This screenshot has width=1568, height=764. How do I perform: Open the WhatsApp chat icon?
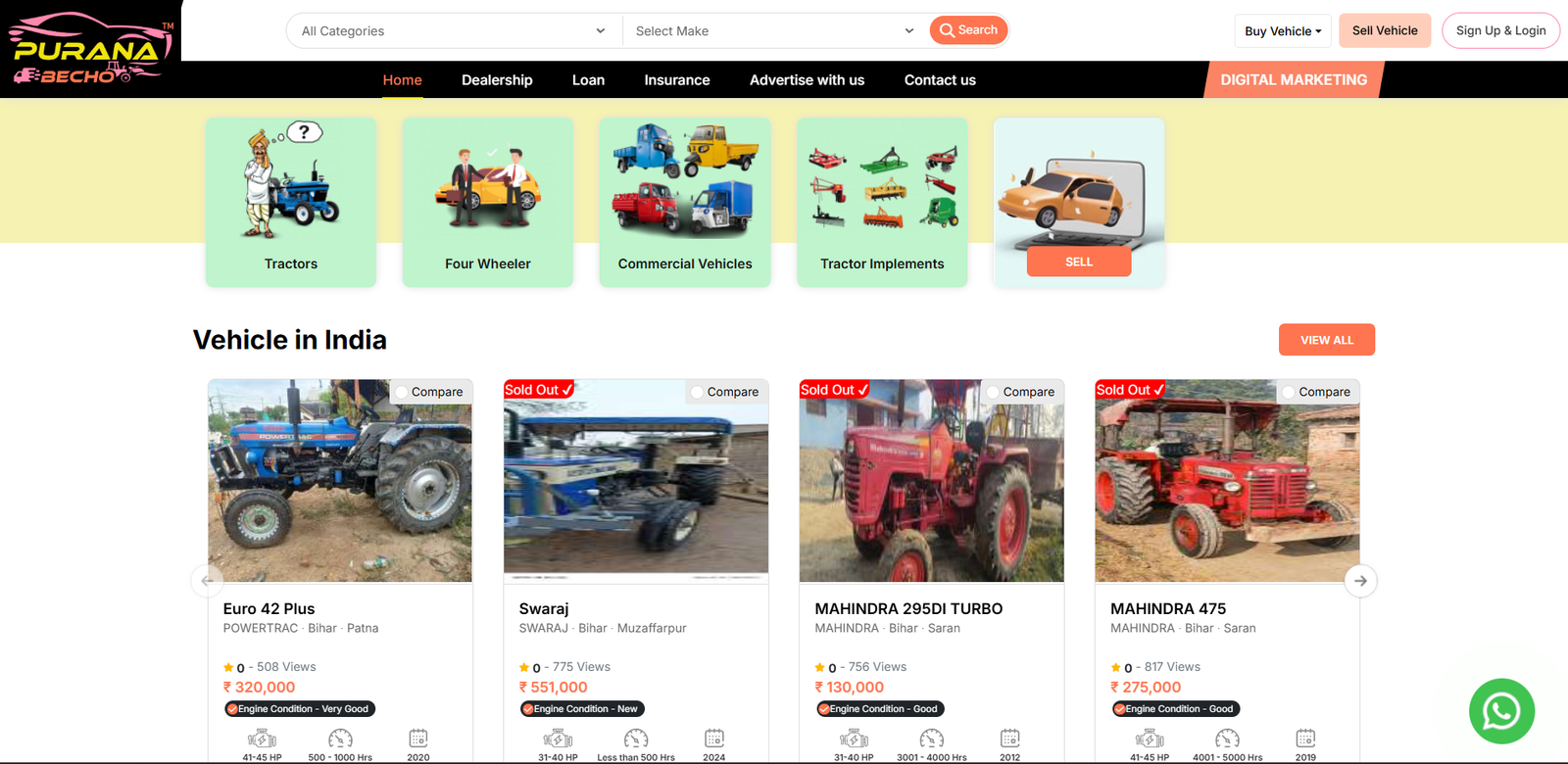(x=1501, y=711)
